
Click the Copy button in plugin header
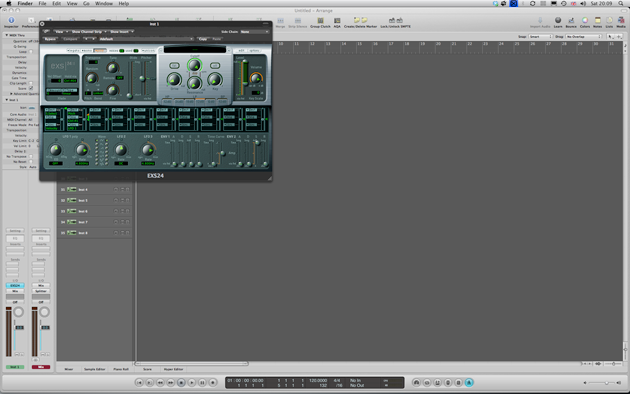(203, 39)
